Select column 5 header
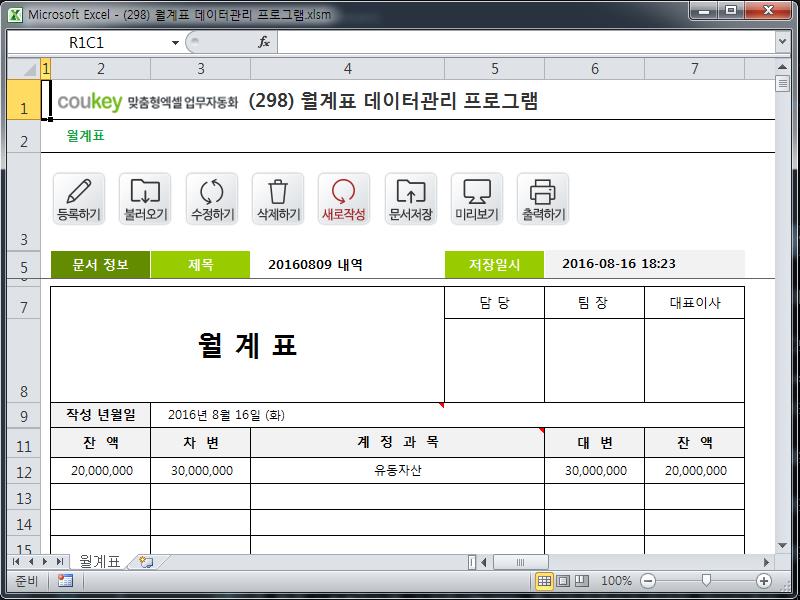Screen dimensions: 800x600 494,69
